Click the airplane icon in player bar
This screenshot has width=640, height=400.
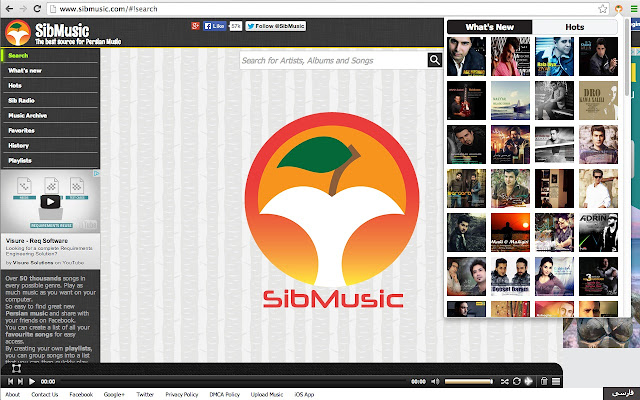tap(529, 381)
